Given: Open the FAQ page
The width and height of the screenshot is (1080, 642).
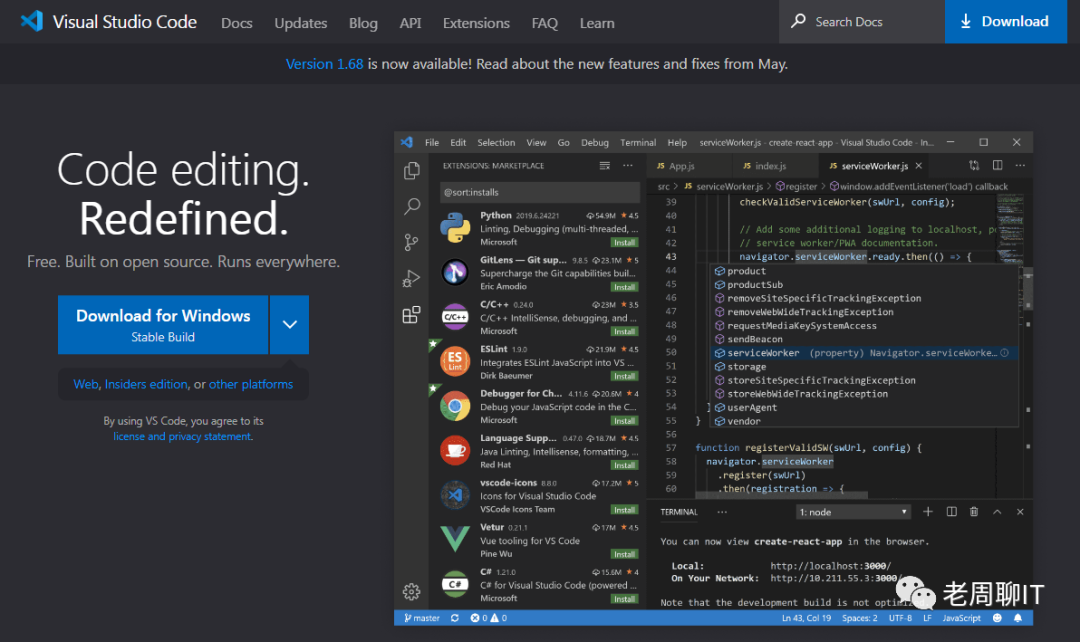Looking at the screenshot, I should click(x=544, y=23).
